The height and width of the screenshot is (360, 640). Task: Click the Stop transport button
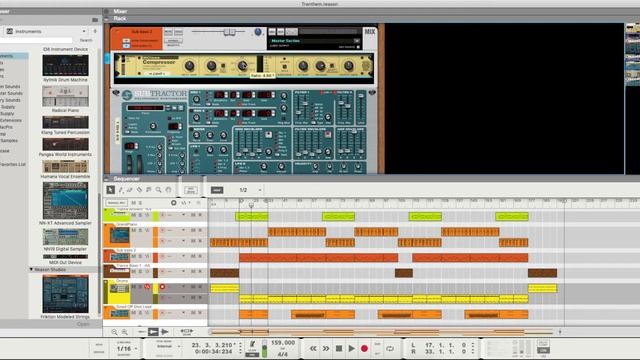click(x=339, y=349)
